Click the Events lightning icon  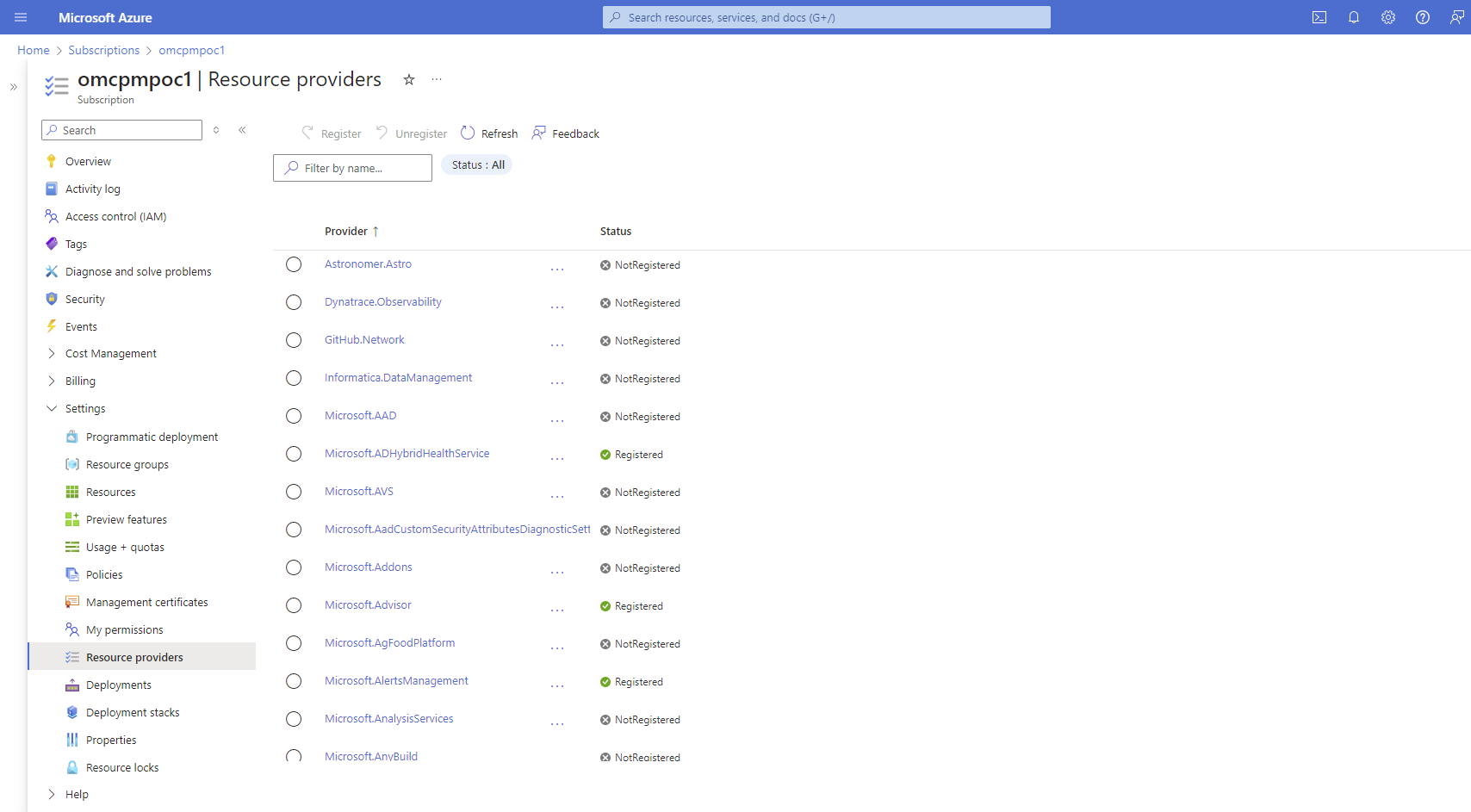pyautogui.click(x=52, y=326)
